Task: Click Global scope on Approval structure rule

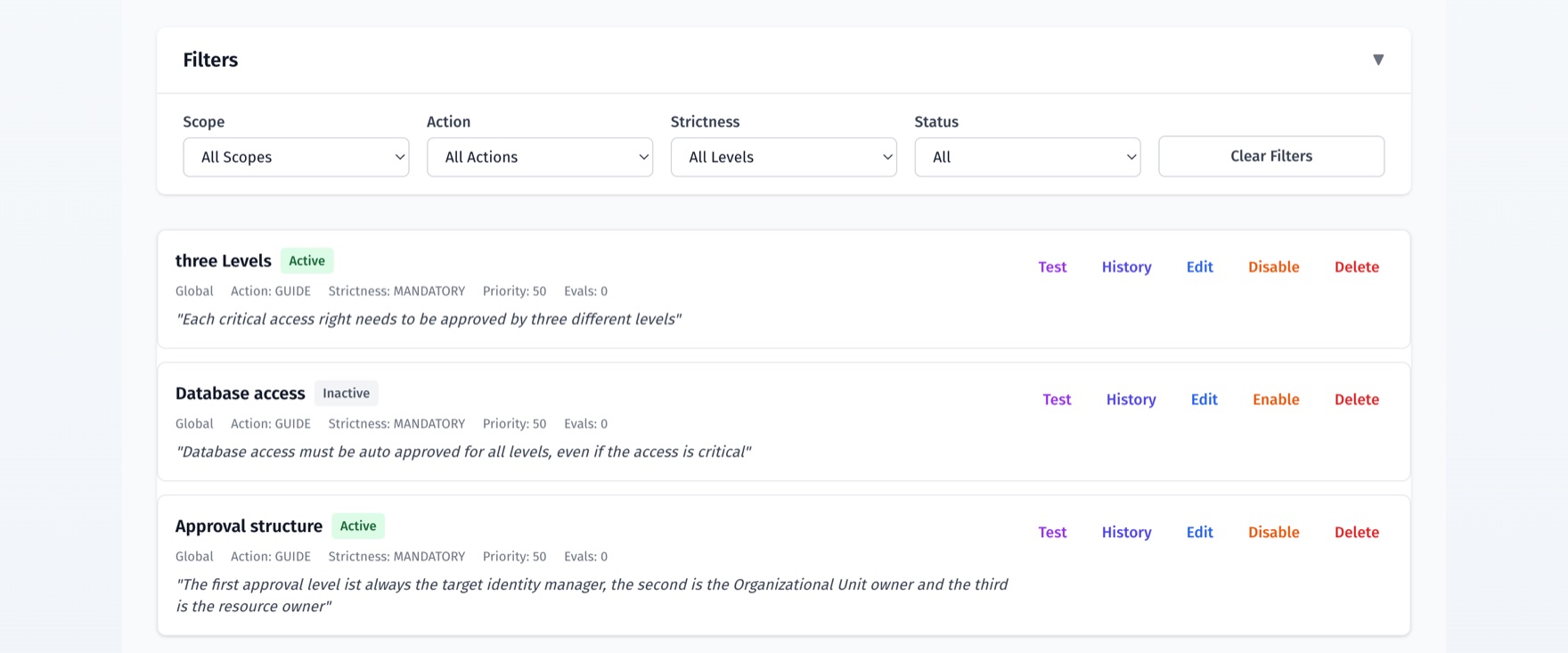Action: 194,556
